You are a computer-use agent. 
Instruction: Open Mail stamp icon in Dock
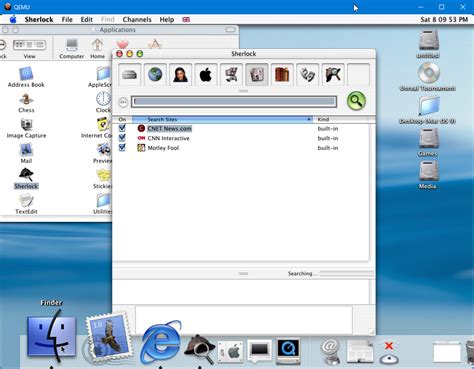tap(109, 338)
